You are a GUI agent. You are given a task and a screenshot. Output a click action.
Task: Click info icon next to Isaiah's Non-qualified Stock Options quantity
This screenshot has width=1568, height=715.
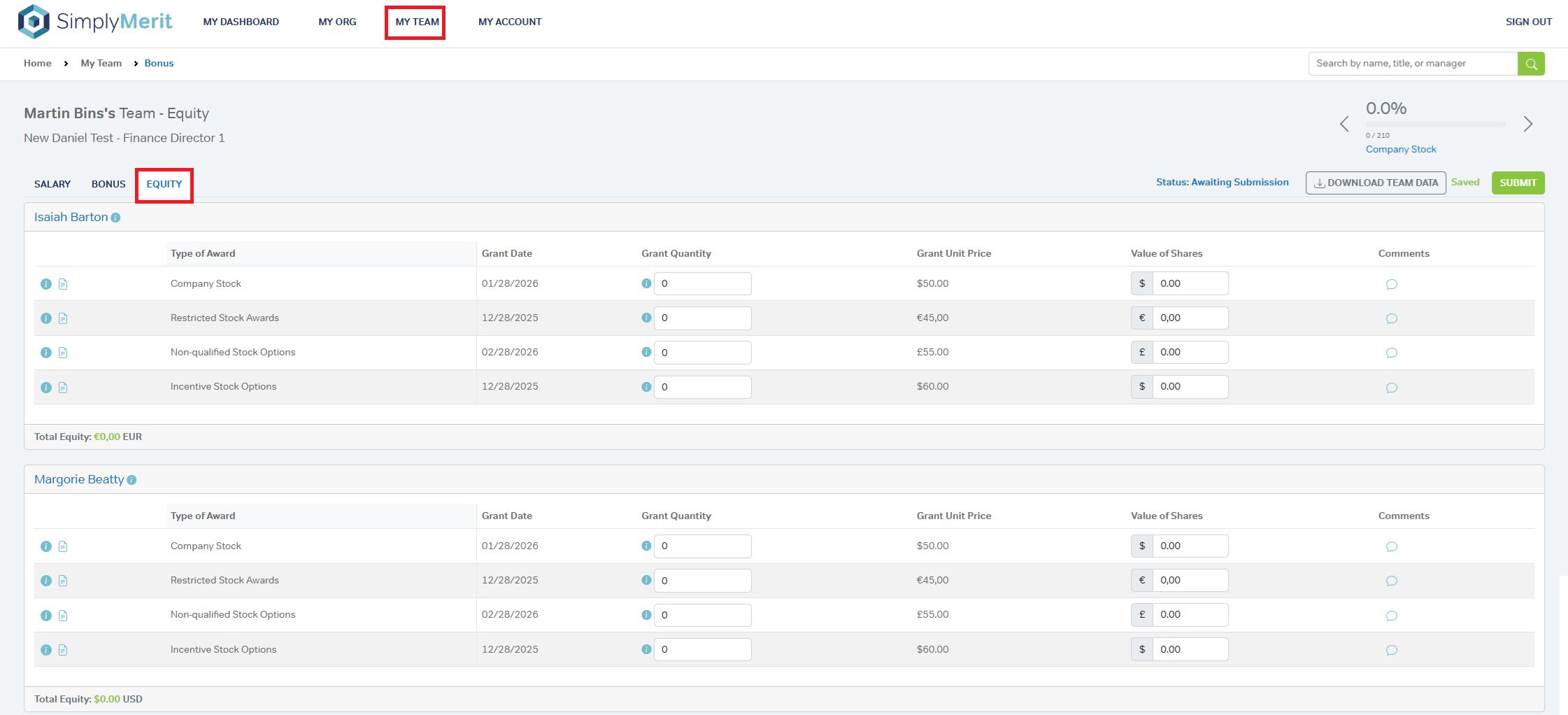click(646, 352)
